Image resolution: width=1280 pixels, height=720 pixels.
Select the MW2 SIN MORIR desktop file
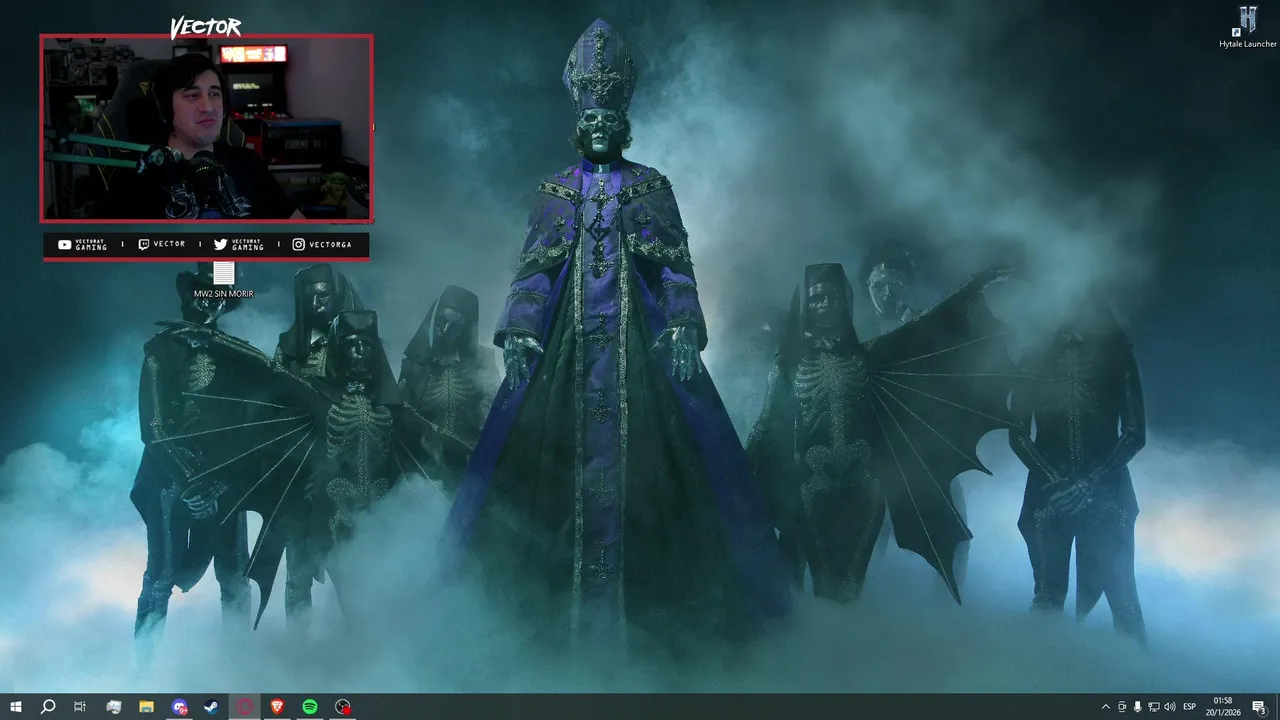pyautogui.click(x=224, y=280)
